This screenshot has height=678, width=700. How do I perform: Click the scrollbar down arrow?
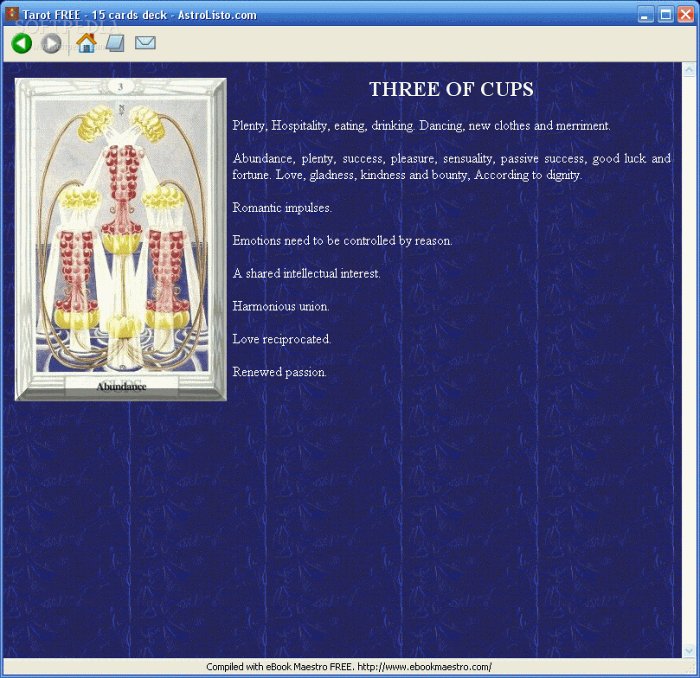689,651
